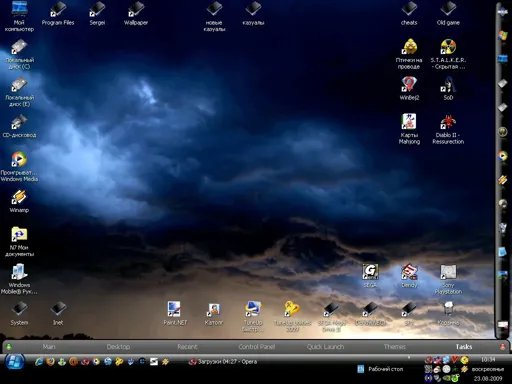Open the Program Files folder shortcut
Image resolution: width=512 pixels, height=384 pixels.
click(58, 13)
